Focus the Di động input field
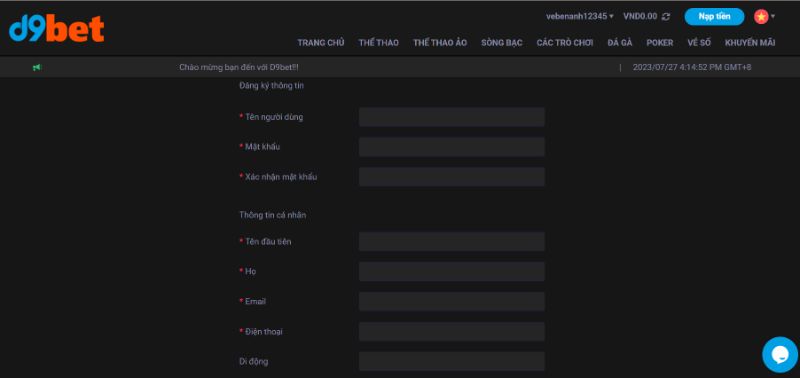This screenshot has height=378, width=800. coord(452,362)
